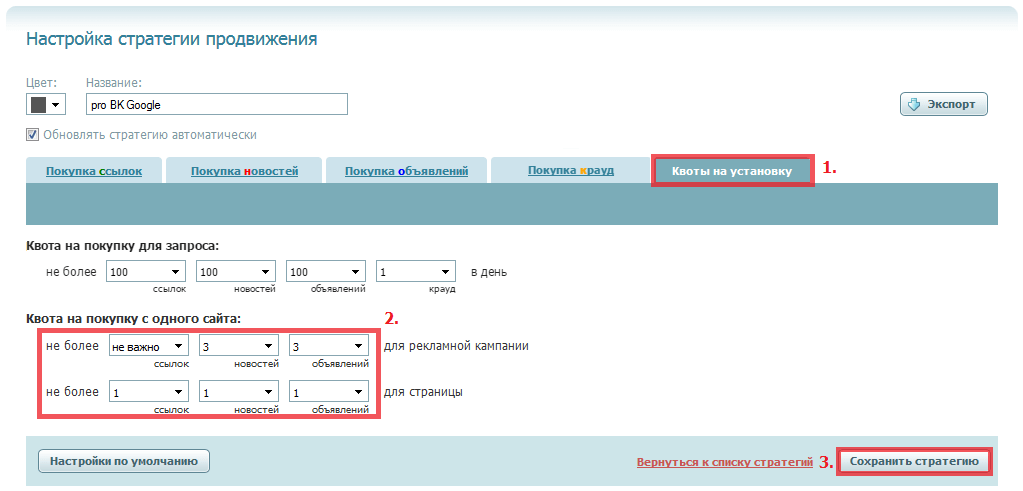
Task: Expand the campaign объявлений quota dropdown
Action: click(329, 346)
